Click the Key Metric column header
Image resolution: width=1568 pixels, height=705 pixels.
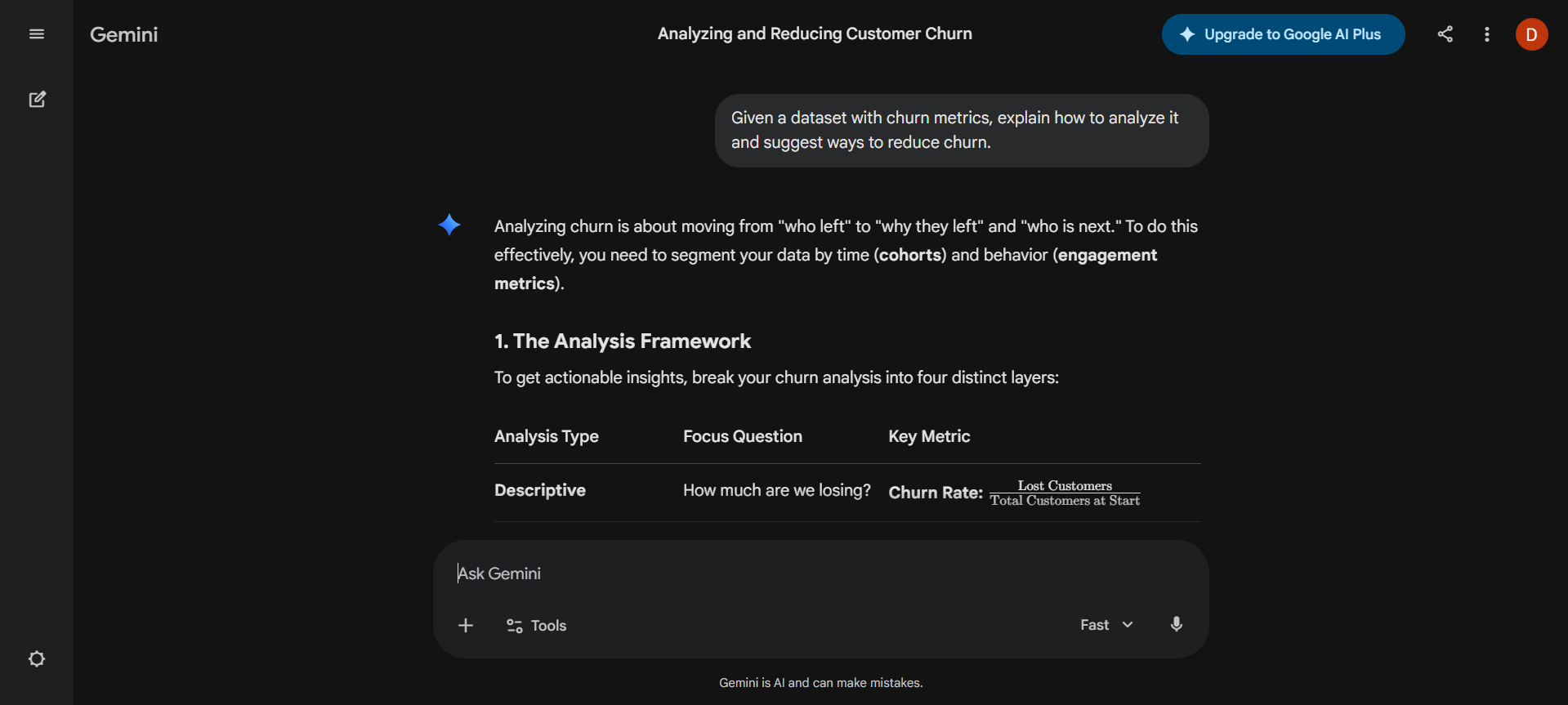coord(929,436)
